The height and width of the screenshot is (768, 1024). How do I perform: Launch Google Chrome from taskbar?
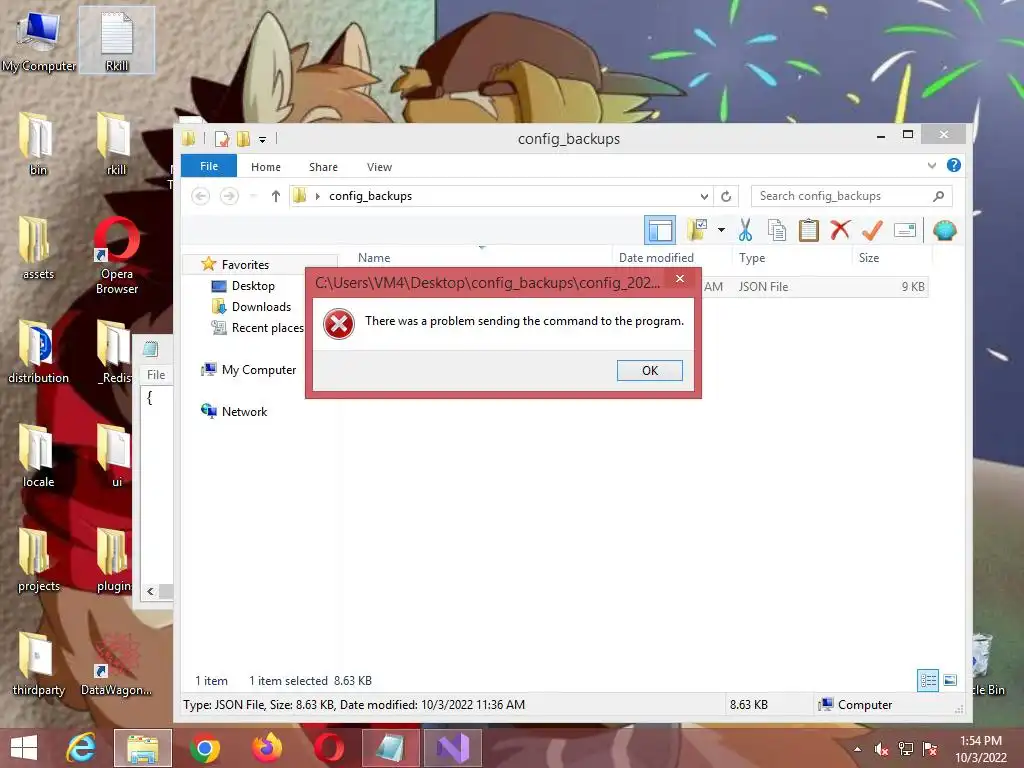[x=204, y=748]
